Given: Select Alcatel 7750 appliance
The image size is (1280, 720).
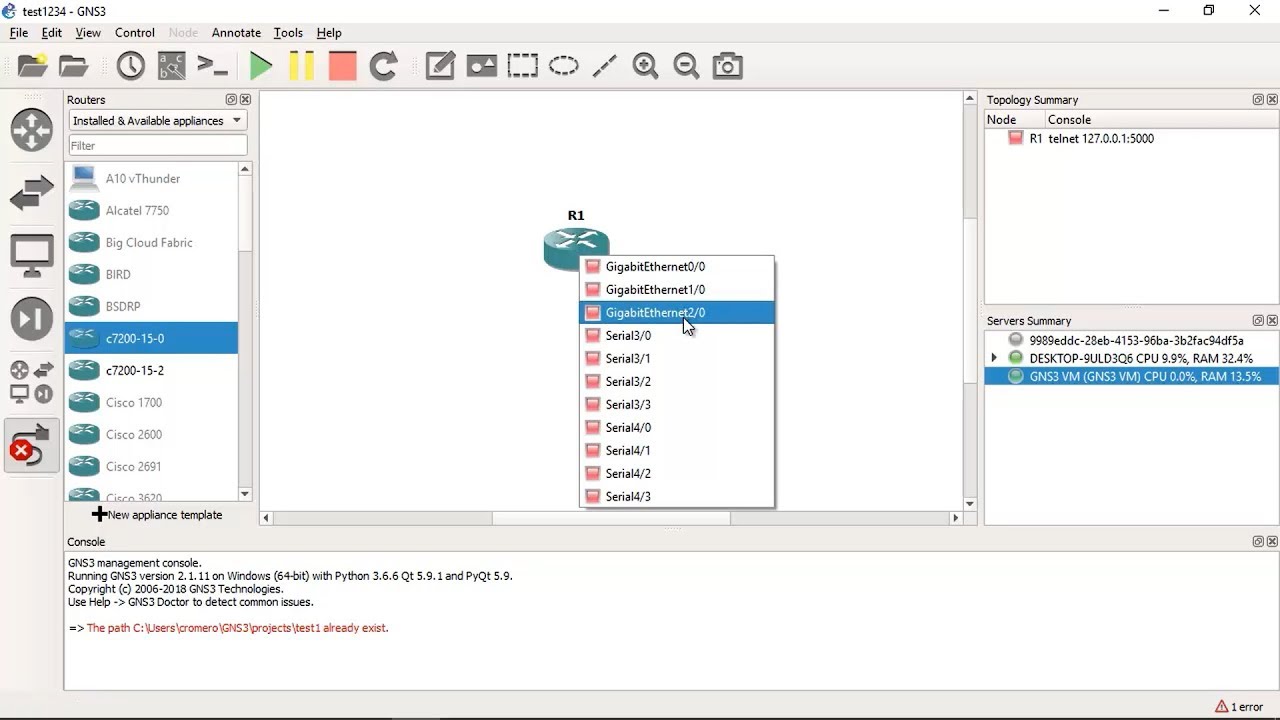Looking at the screenshot, I should [151, 211].
